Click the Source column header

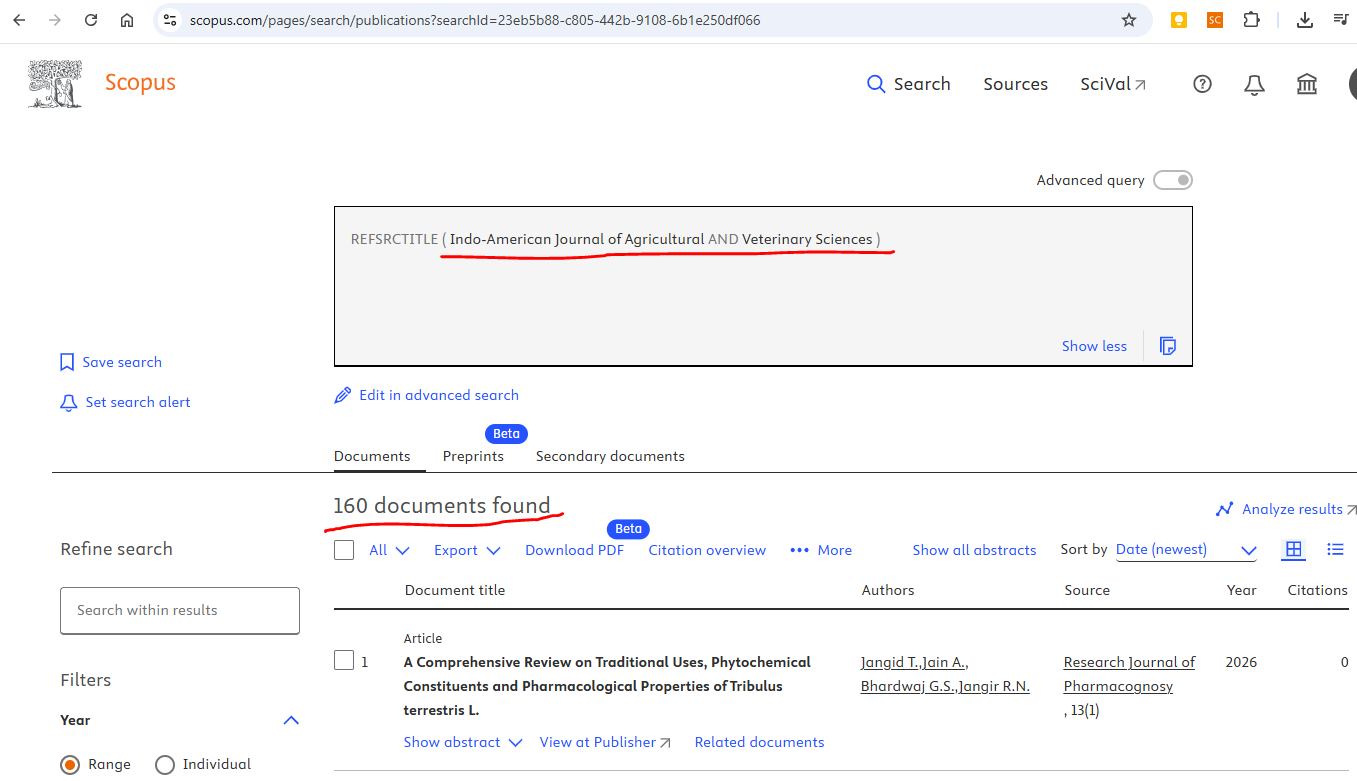[1087, 590]
